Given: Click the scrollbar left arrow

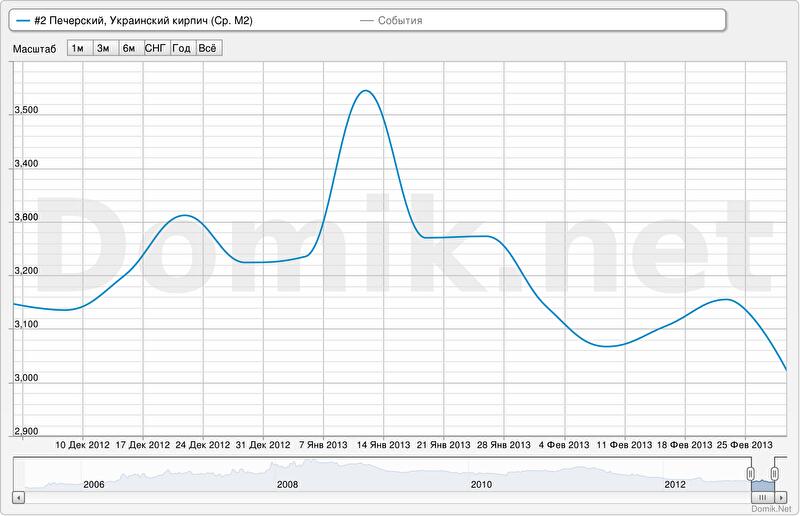Looking at the screenshot, I should [x=17, y=496].
